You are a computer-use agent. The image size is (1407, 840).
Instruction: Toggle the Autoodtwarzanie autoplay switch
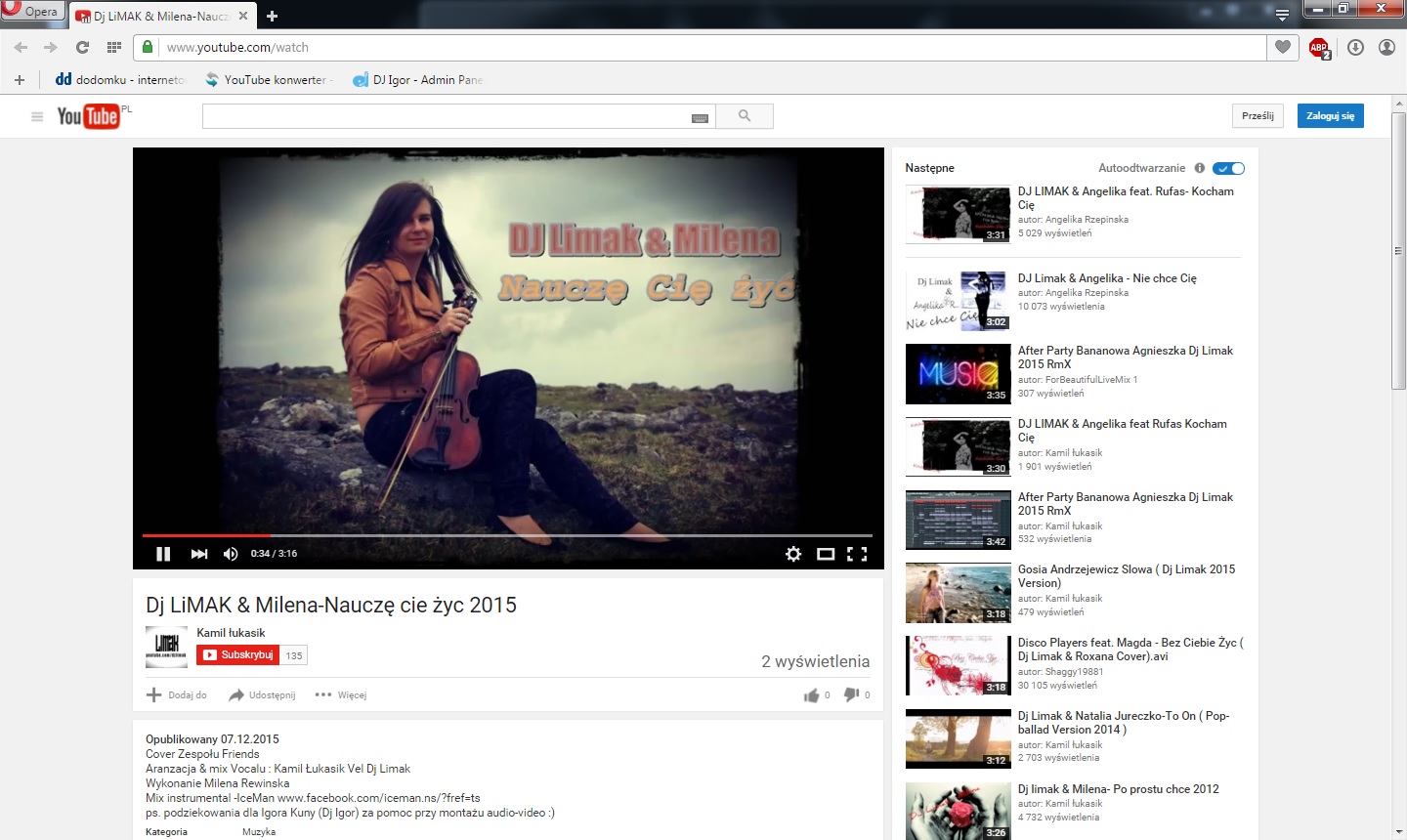coord(1228,168)
